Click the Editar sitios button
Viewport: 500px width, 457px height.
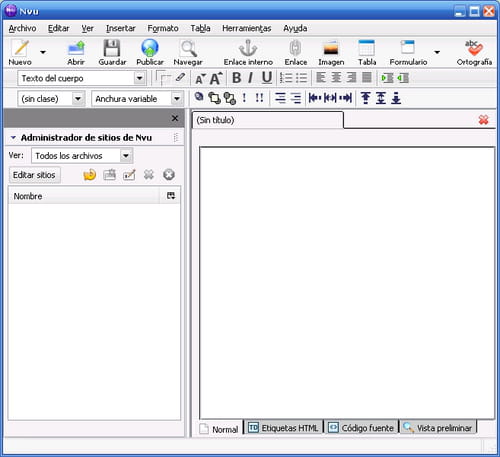pyautogui.click(x=34, y=175)
